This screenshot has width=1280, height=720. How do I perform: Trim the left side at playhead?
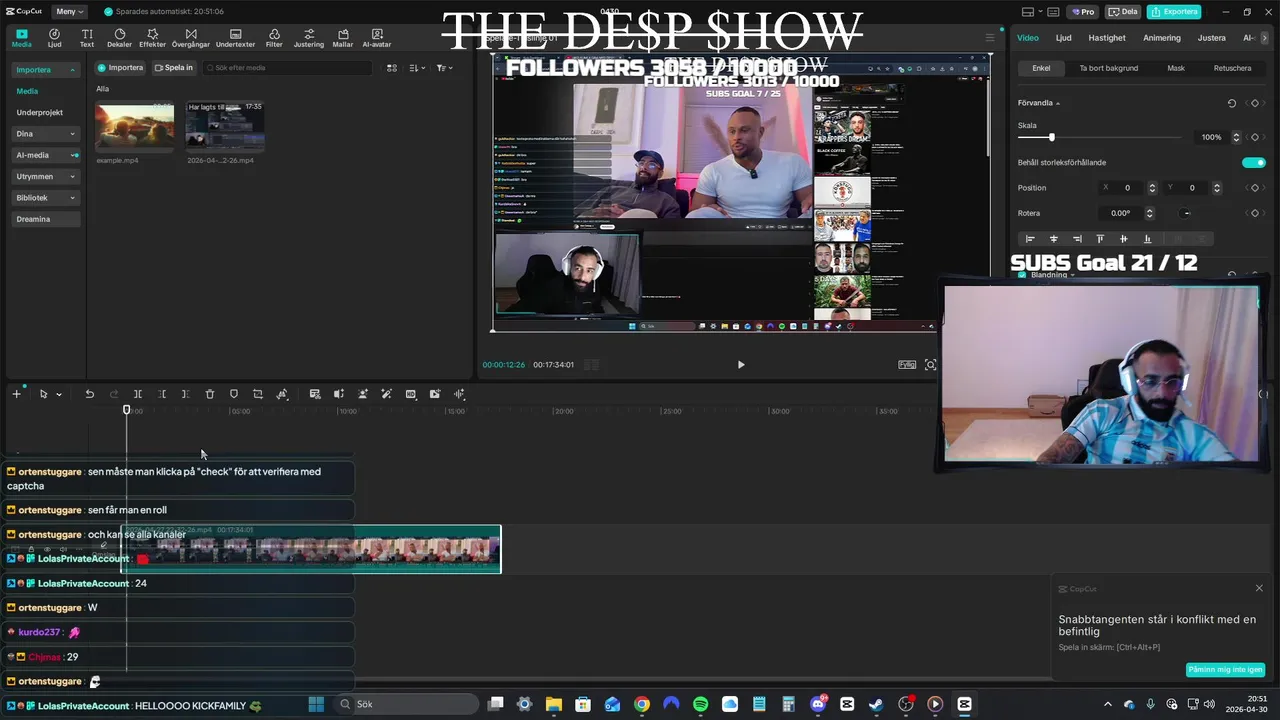[162, 394]
